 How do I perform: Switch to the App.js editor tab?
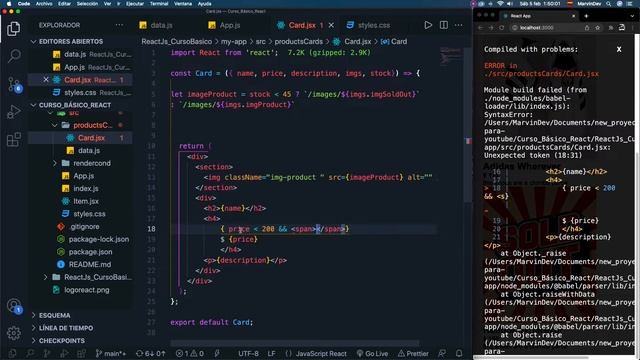pos(224,25)
